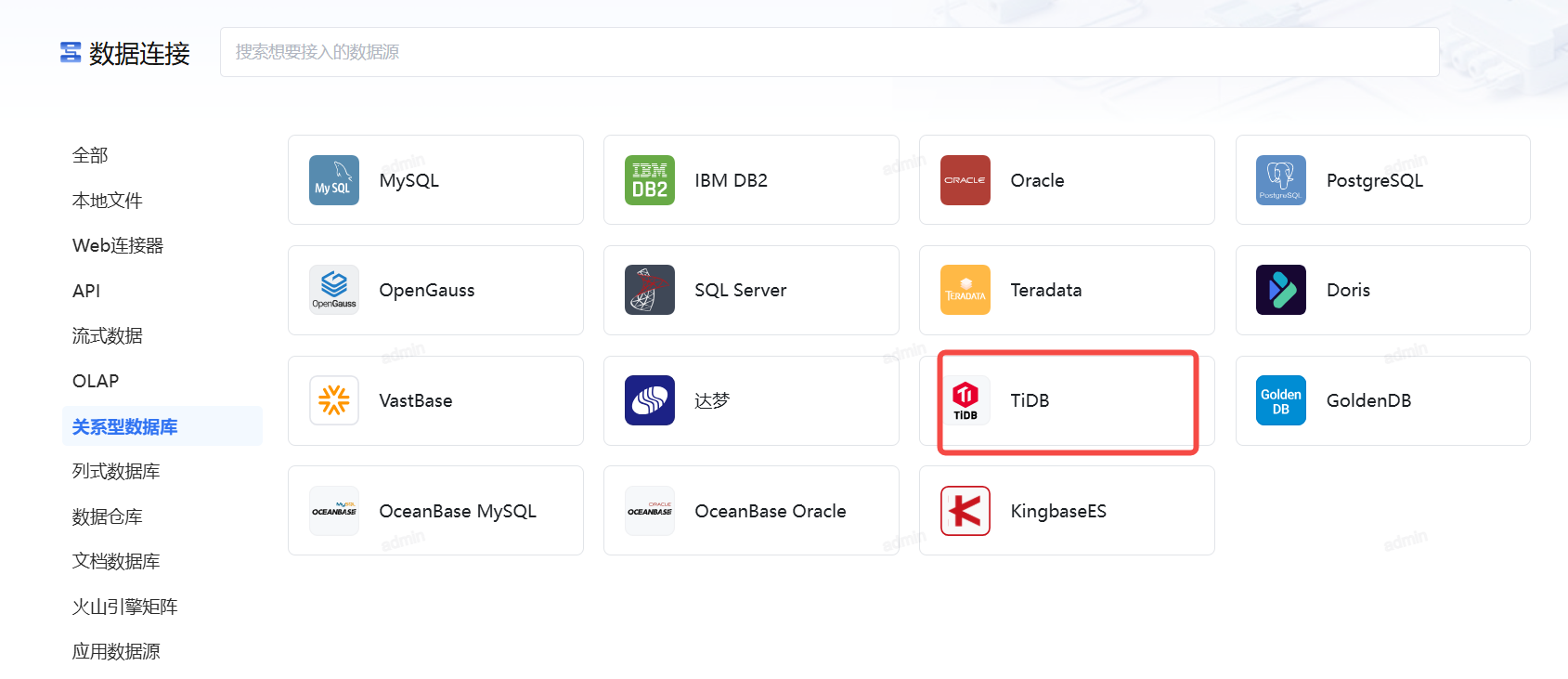Open the OpenGauss data source card
The height and width of the screenshot is (679, 1568).
tap(435, 290)
